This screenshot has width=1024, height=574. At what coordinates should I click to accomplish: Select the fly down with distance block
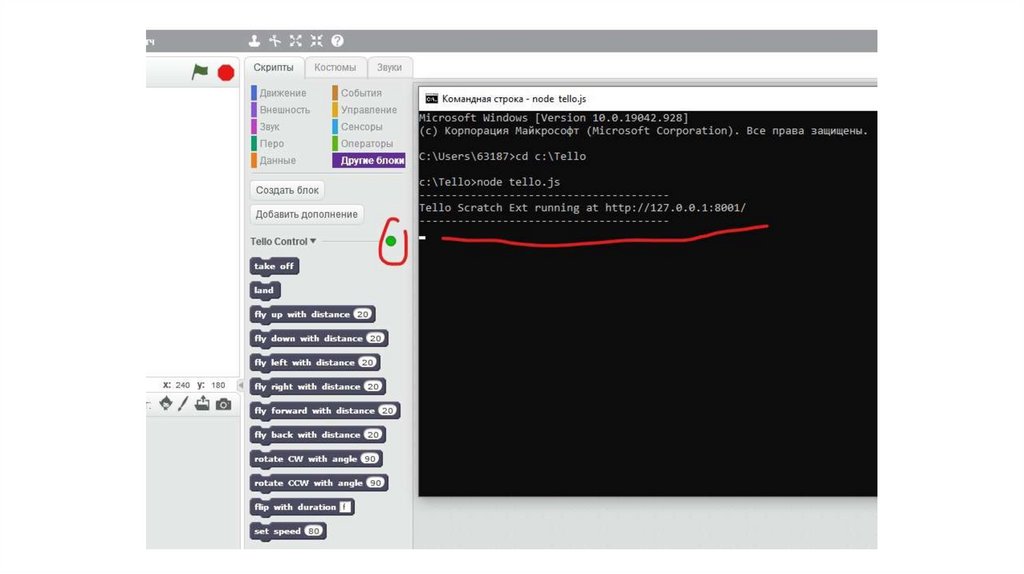tap(319, 338)
